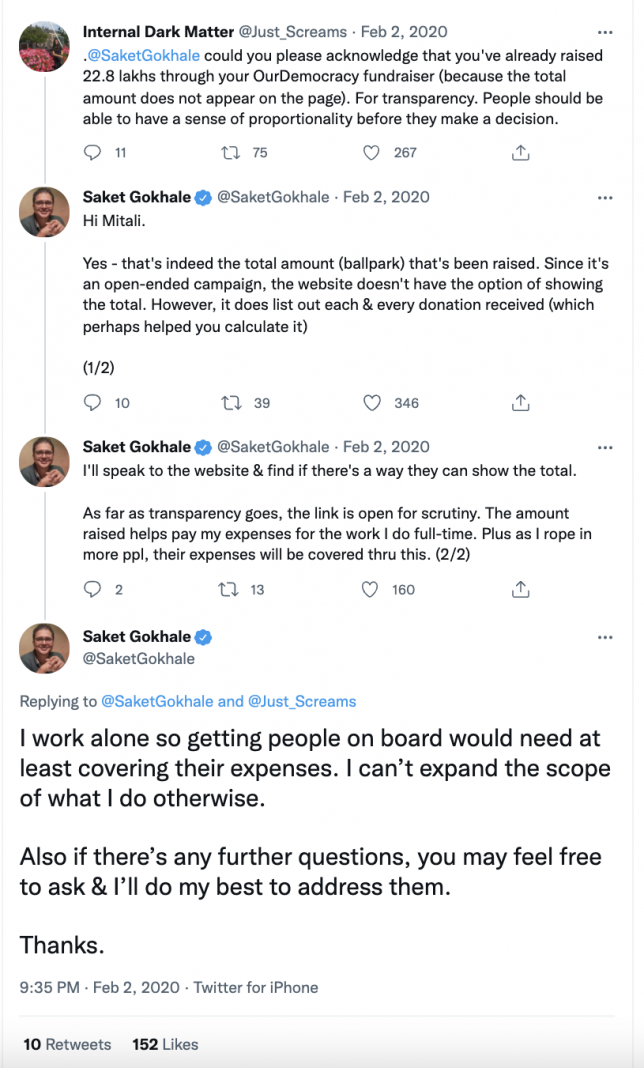Open more options on the main tweet

coord(604,637)
